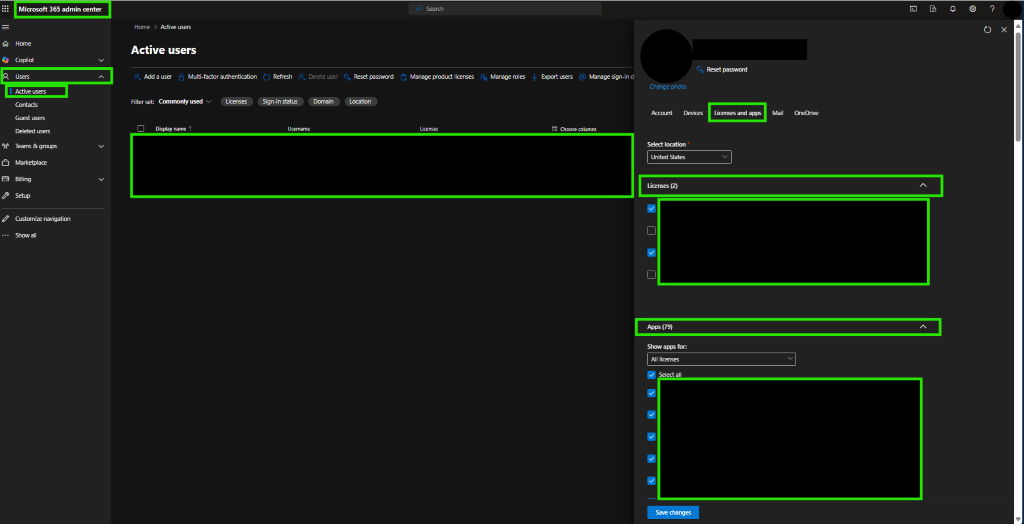
Task: Open the Show apps for All licenses dropdown
Action: point(721,359)
